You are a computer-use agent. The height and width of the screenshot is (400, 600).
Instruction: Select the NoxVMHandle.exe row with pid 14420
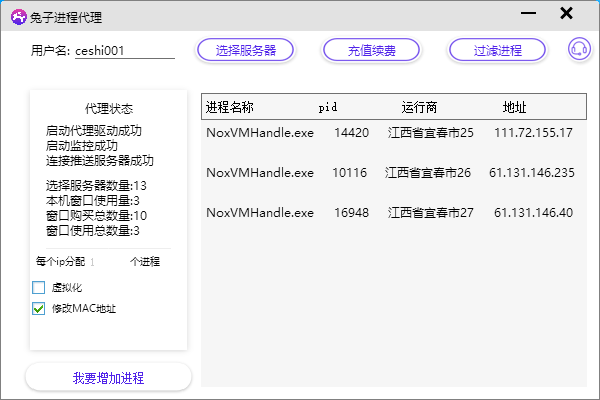pyautogui.click(x=394, y=133)
